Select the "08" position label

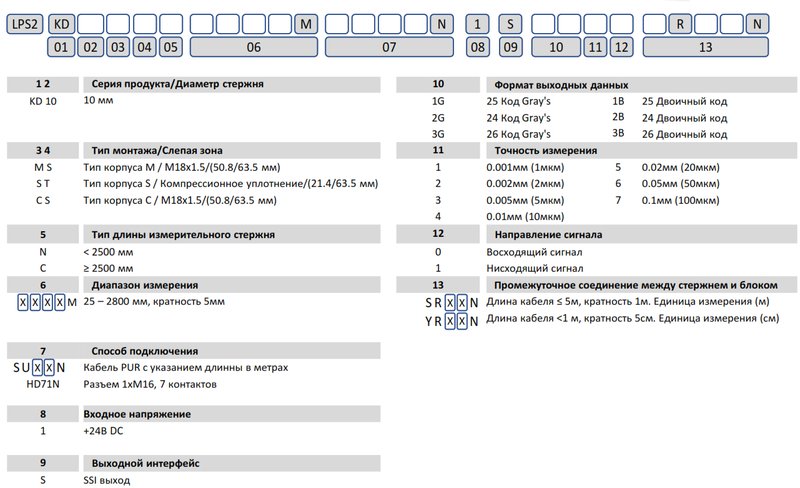click(x=478, y=47)
